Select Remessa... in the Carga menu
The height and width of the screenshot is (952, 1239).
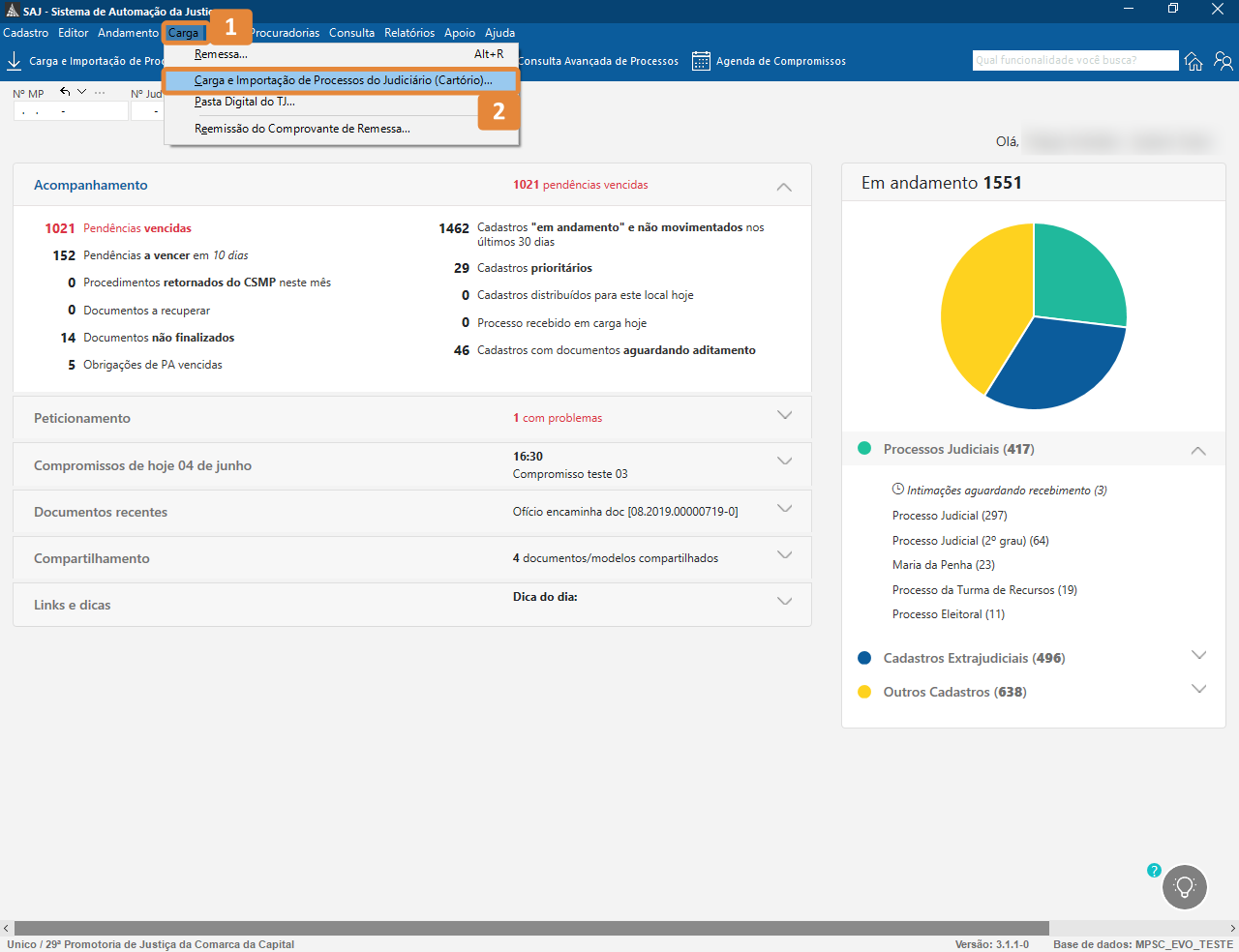tap(342, 54)
